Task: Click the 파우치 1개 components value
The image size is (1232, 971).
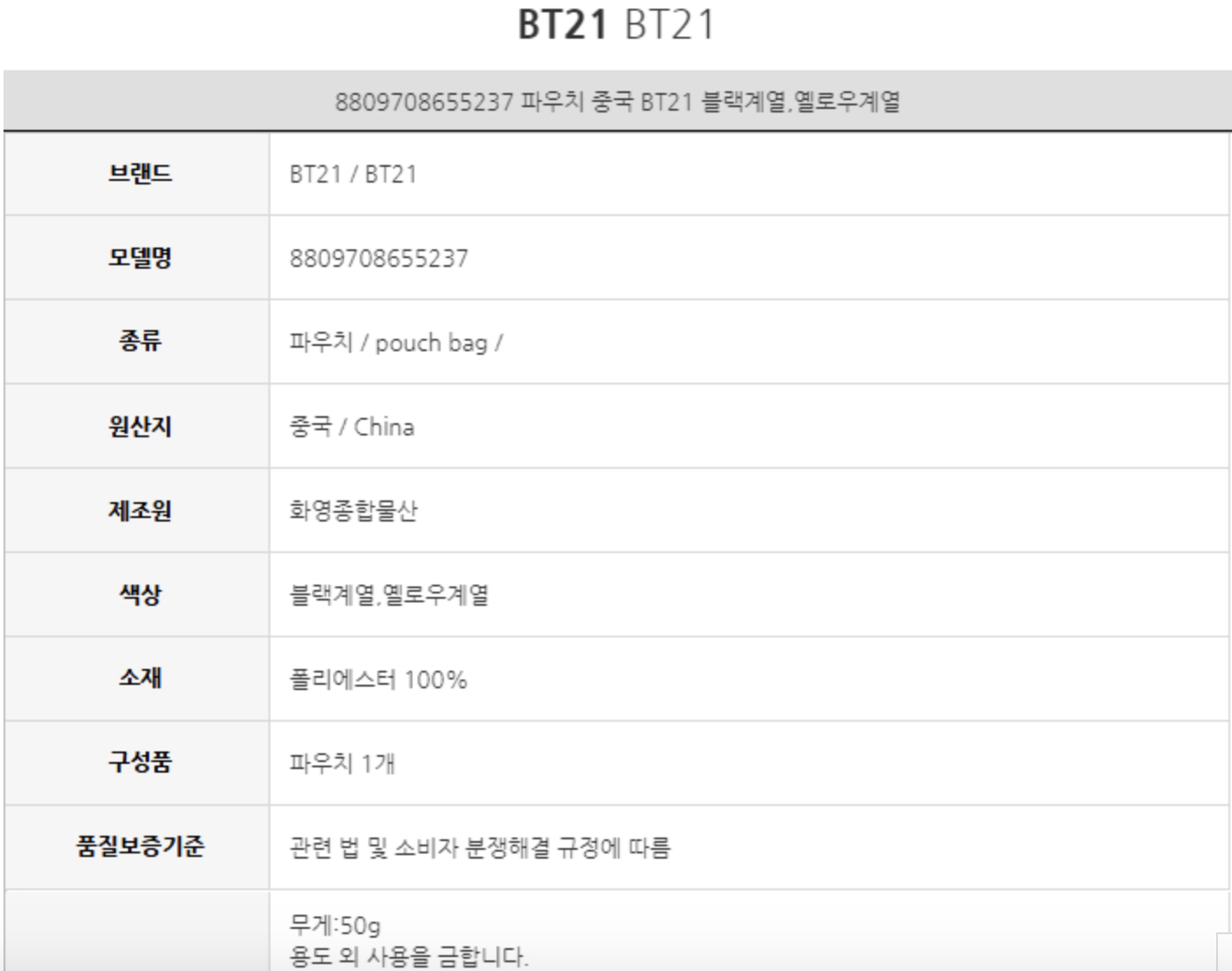Action: click(x=342, y=763)
